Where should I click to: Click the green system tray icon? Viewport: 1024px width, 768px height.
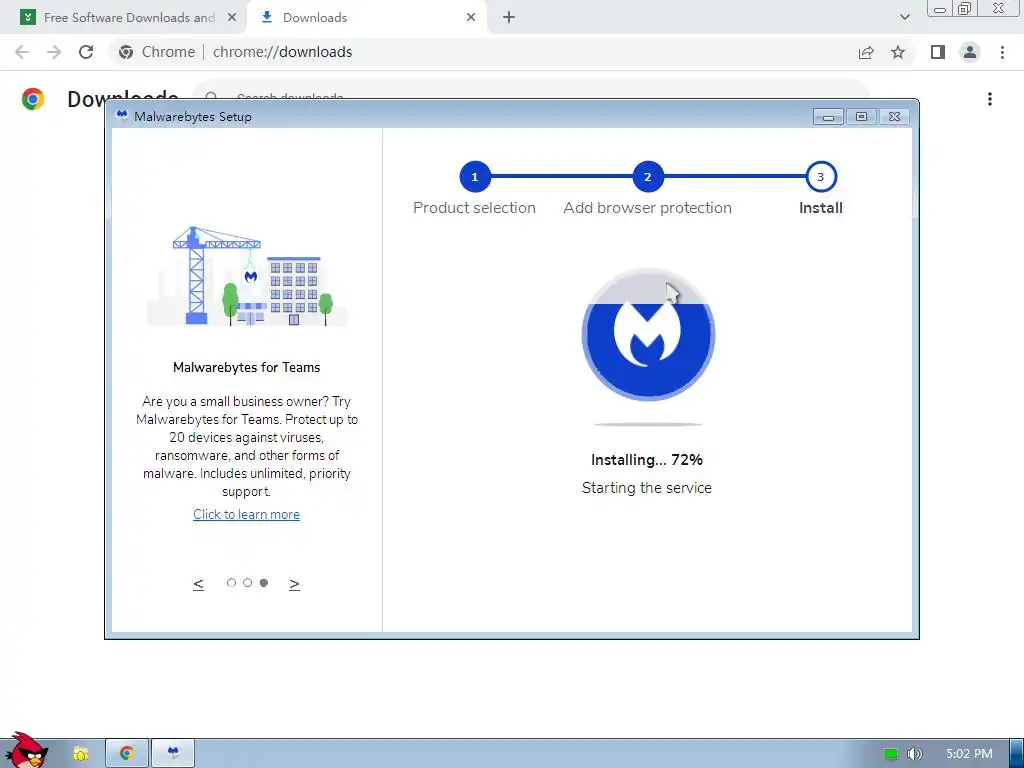[891, 754]
